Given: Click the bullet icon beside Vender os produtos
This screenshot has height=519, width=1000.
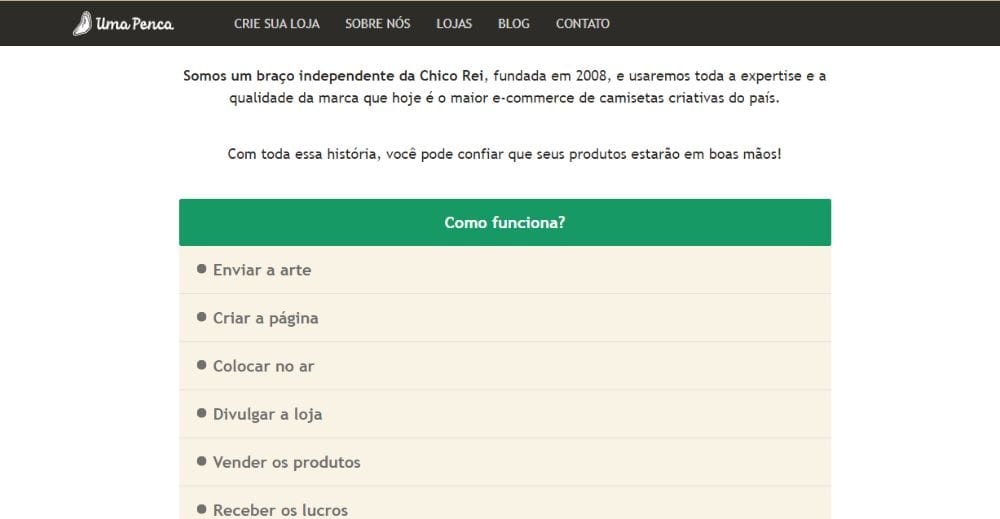Looking at the screenshot, I should pyautogui.click(x=202, y=461).
